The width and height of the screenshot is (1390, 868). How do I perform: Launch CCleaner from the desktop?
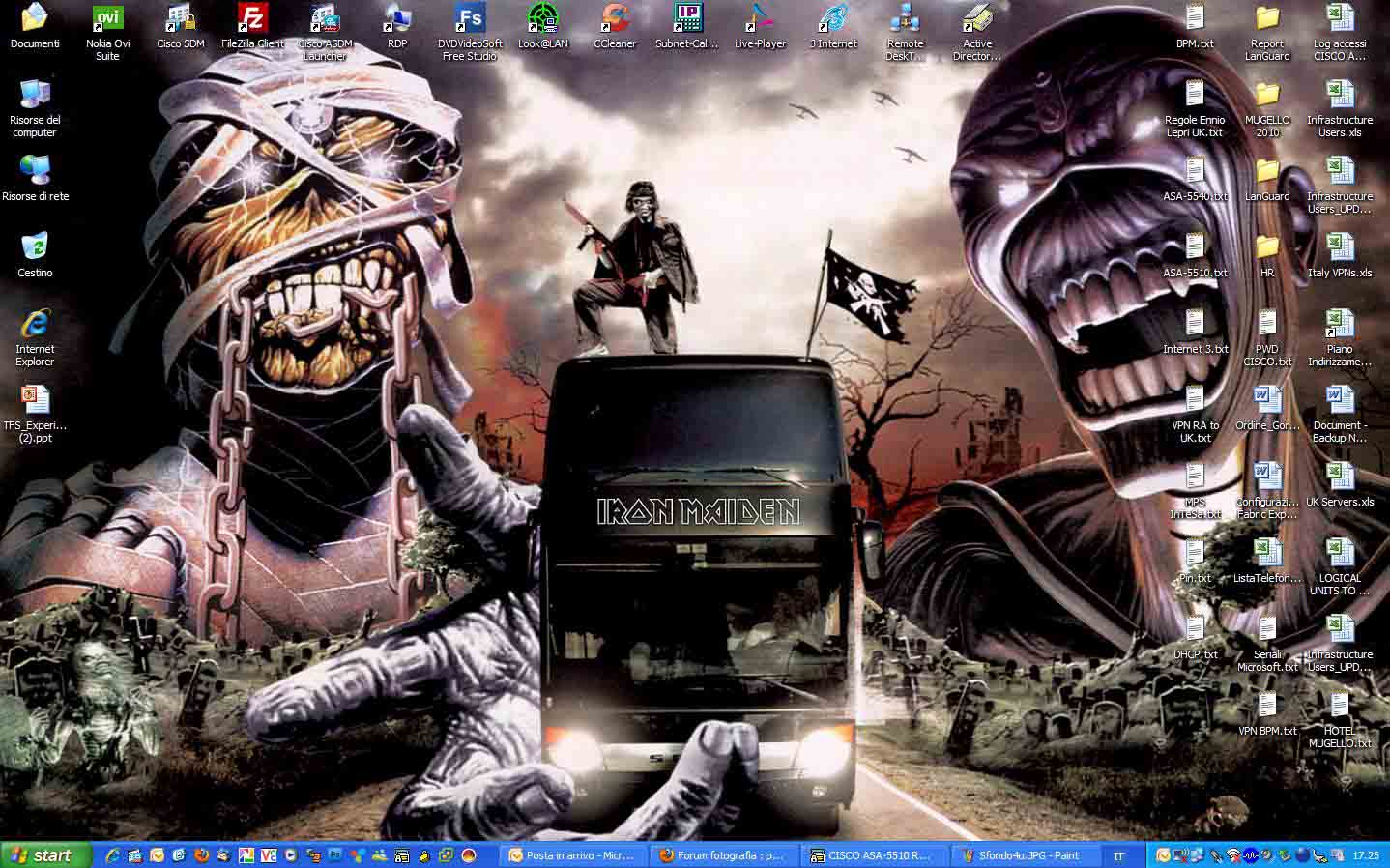[615, 20]
